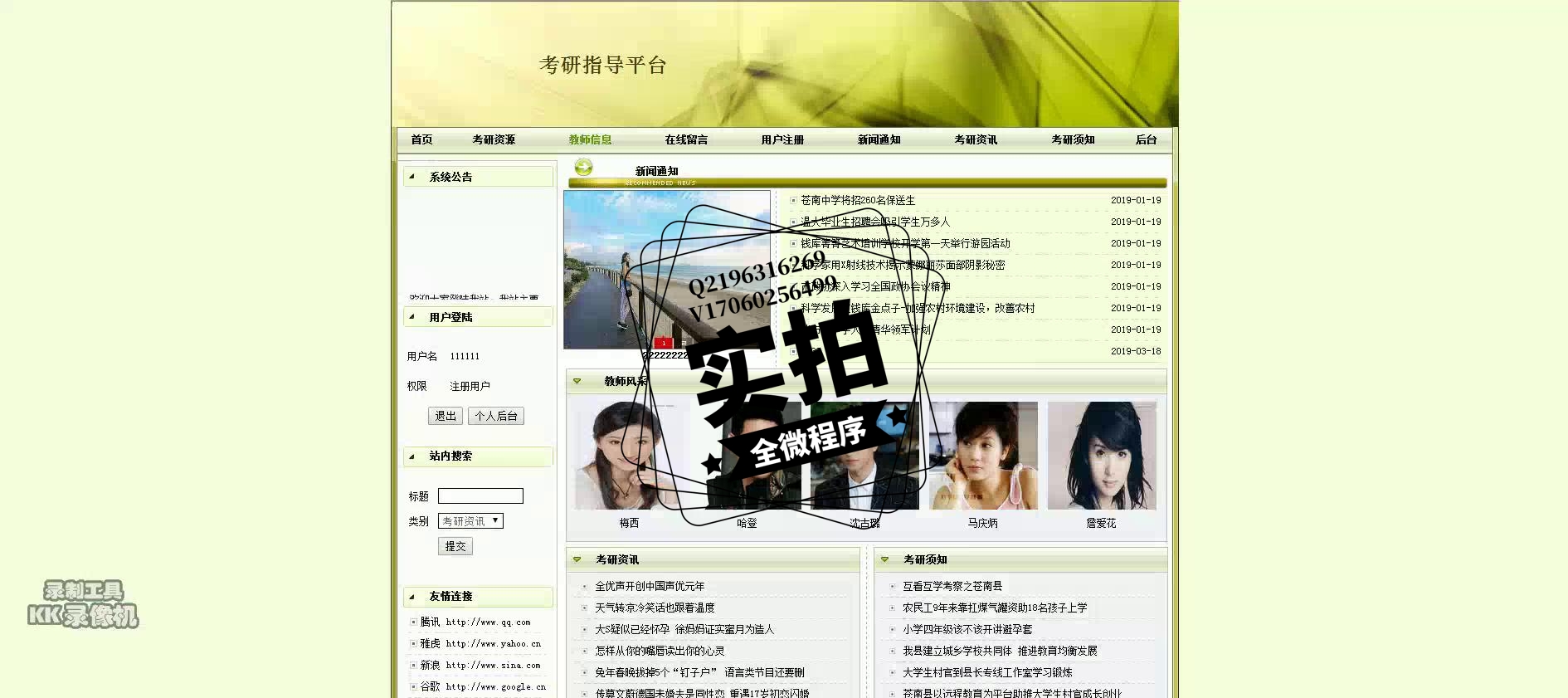The width and height of the screenshot is (1568, 698).
Task: Open article 大学生村官到县长专线工作室学习锻炼
Action: point(987,672)
